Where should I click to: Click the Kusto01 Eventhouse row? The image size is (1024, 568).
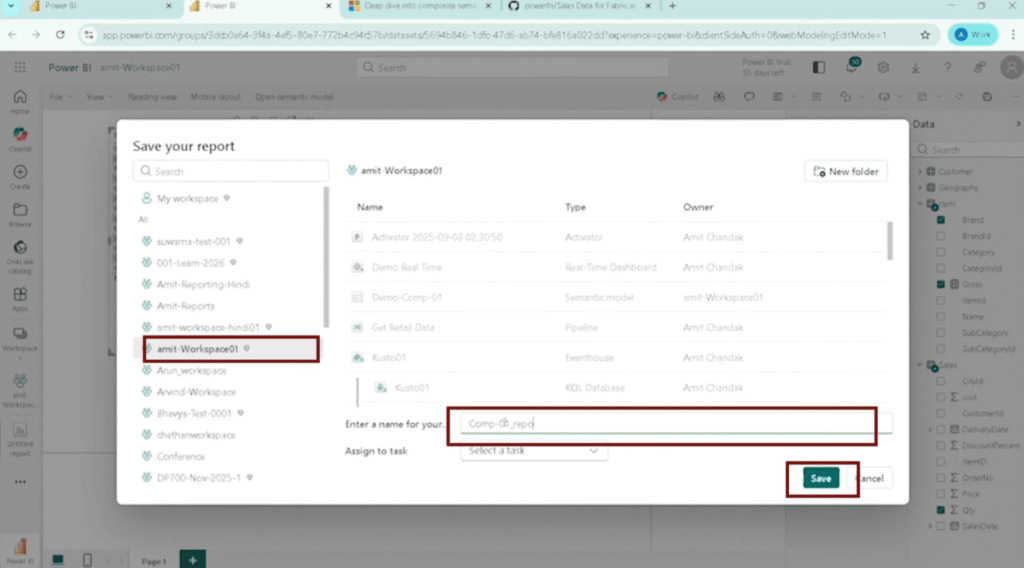pos(616,358)
